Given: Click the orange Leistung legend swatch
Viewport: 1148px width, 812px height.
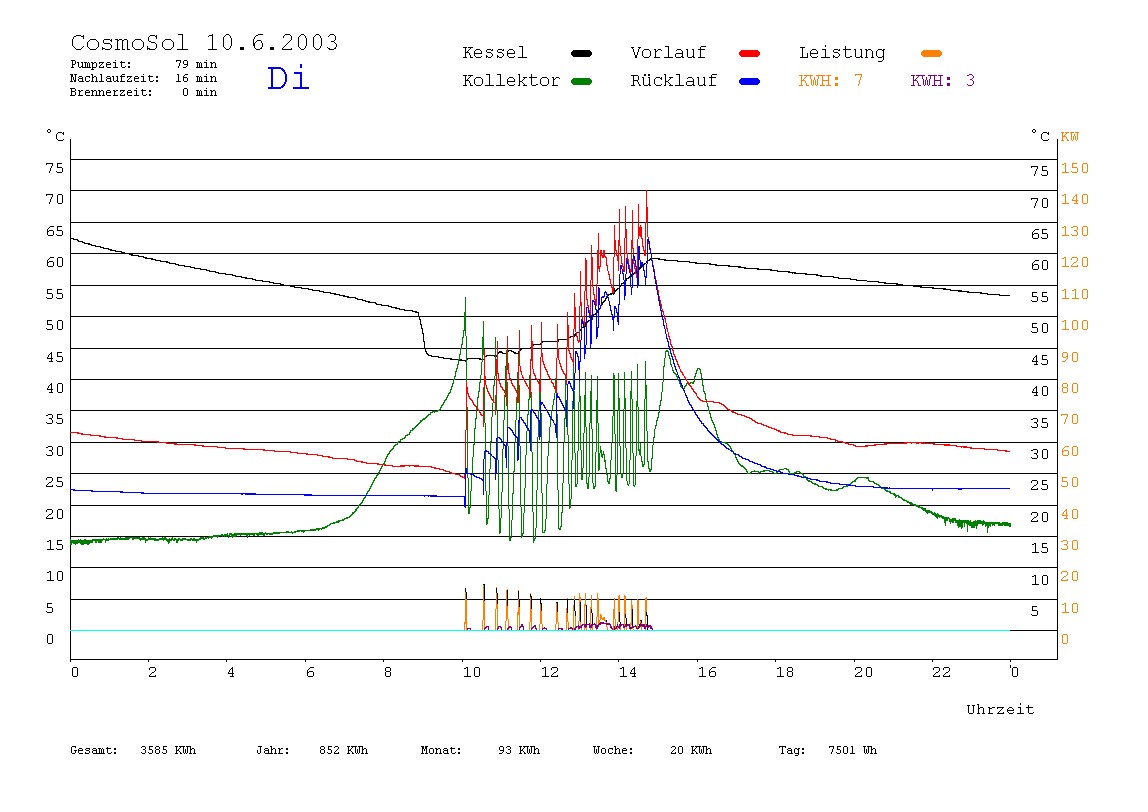Looking at the screenshot, I should point(931,53).
